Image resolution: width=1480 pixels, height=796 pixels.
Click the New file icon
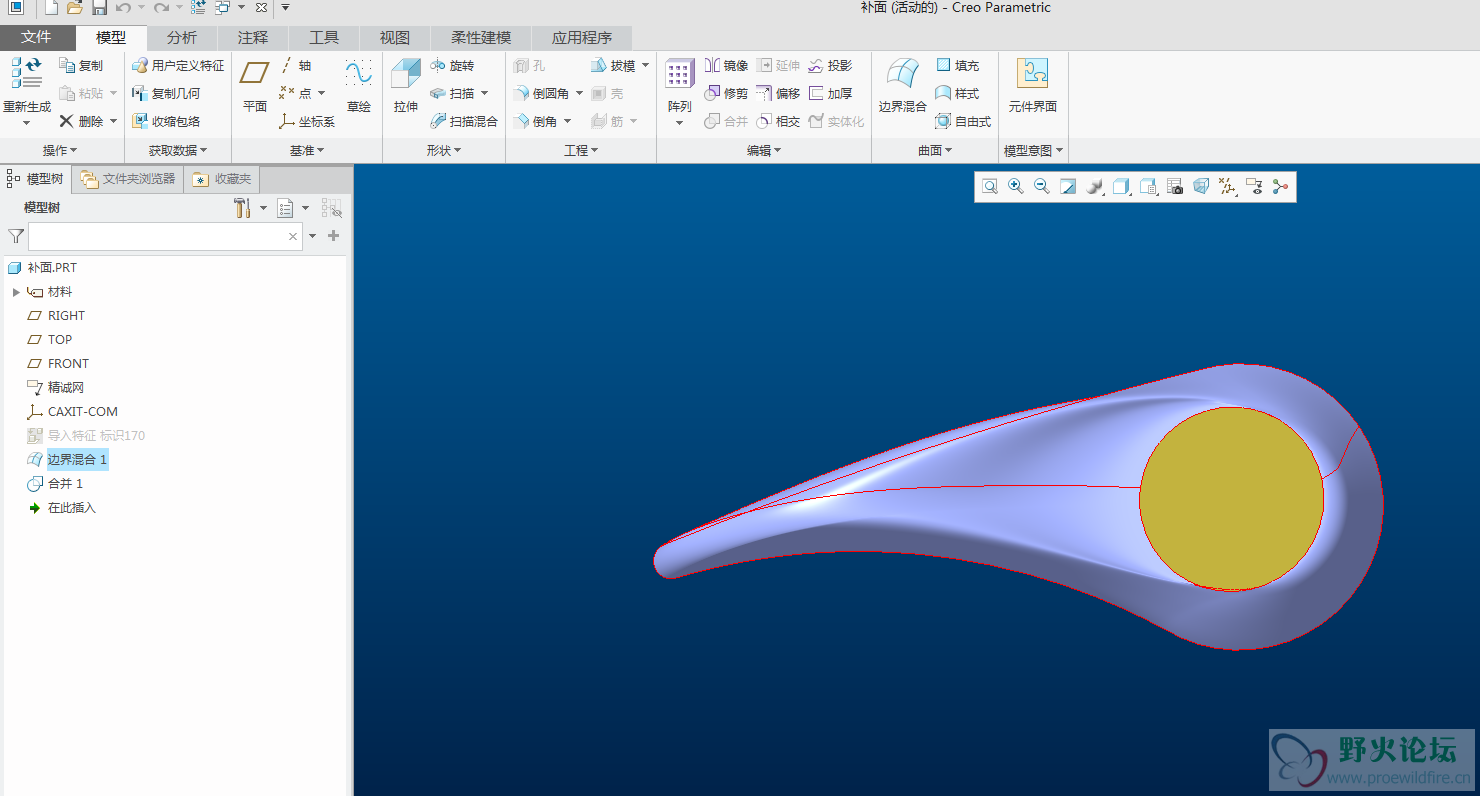pyautogui.click(x=51, y=8)
